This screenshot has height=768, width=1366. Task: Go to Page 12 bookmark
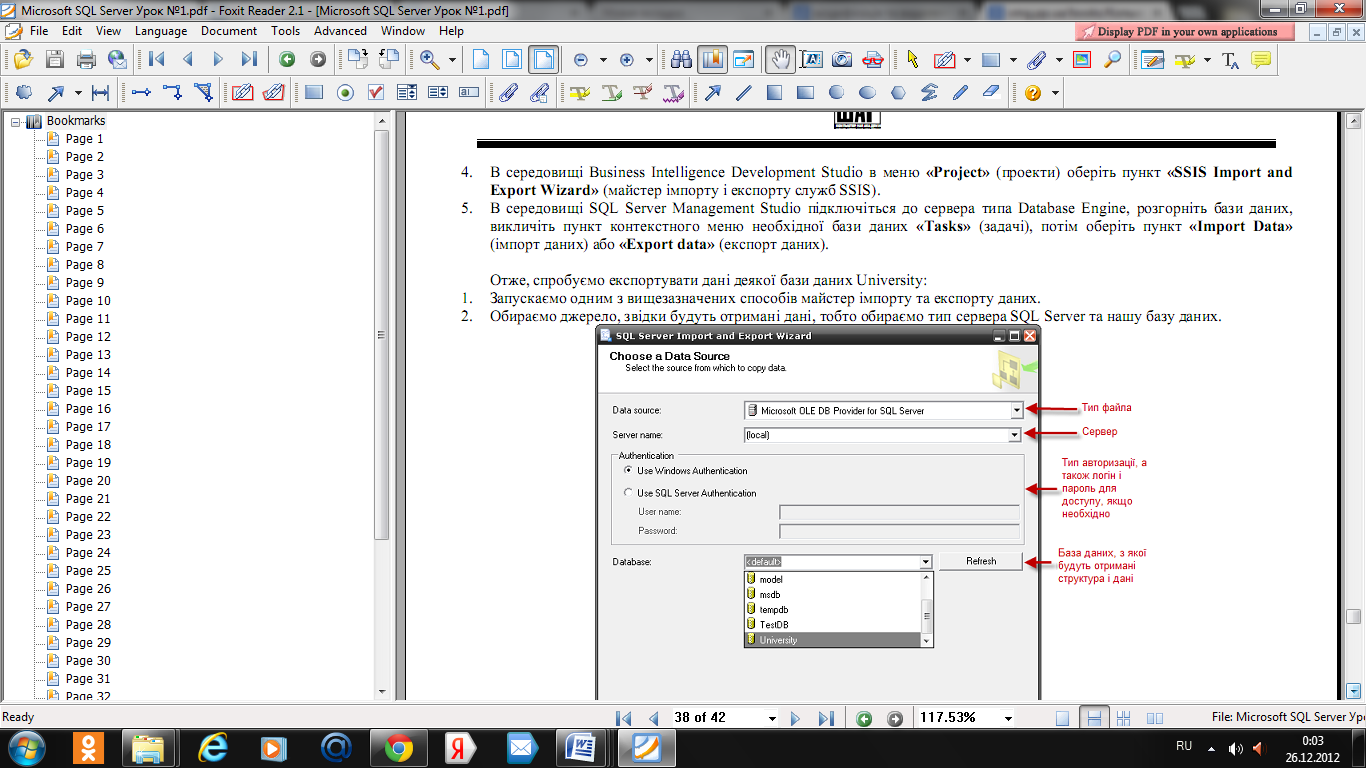click(x=88, y=337)
